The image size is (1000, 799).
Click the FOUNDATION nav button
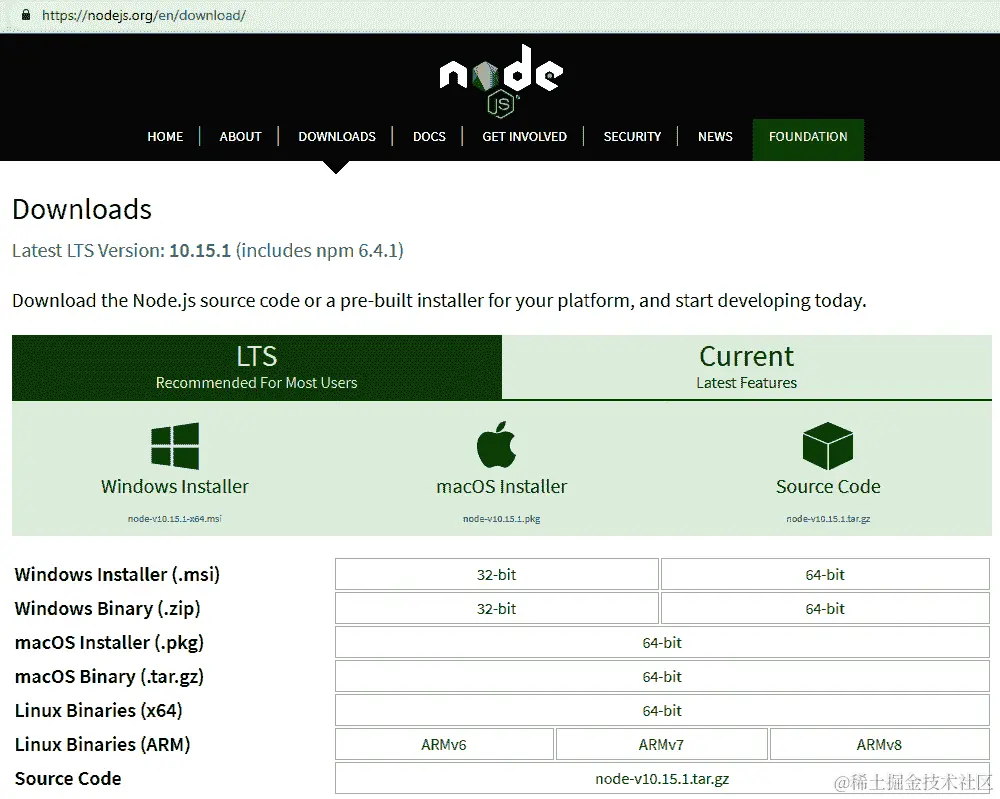pyautogui.click(x=808, y=139)
